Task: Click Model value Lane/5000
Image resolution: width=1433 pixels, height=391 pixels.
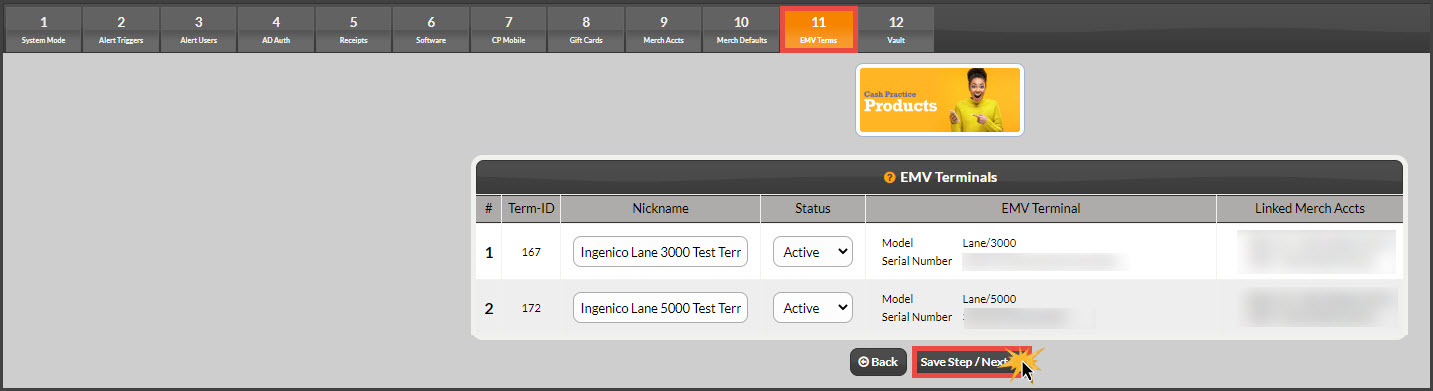Action: coord(989,299)
